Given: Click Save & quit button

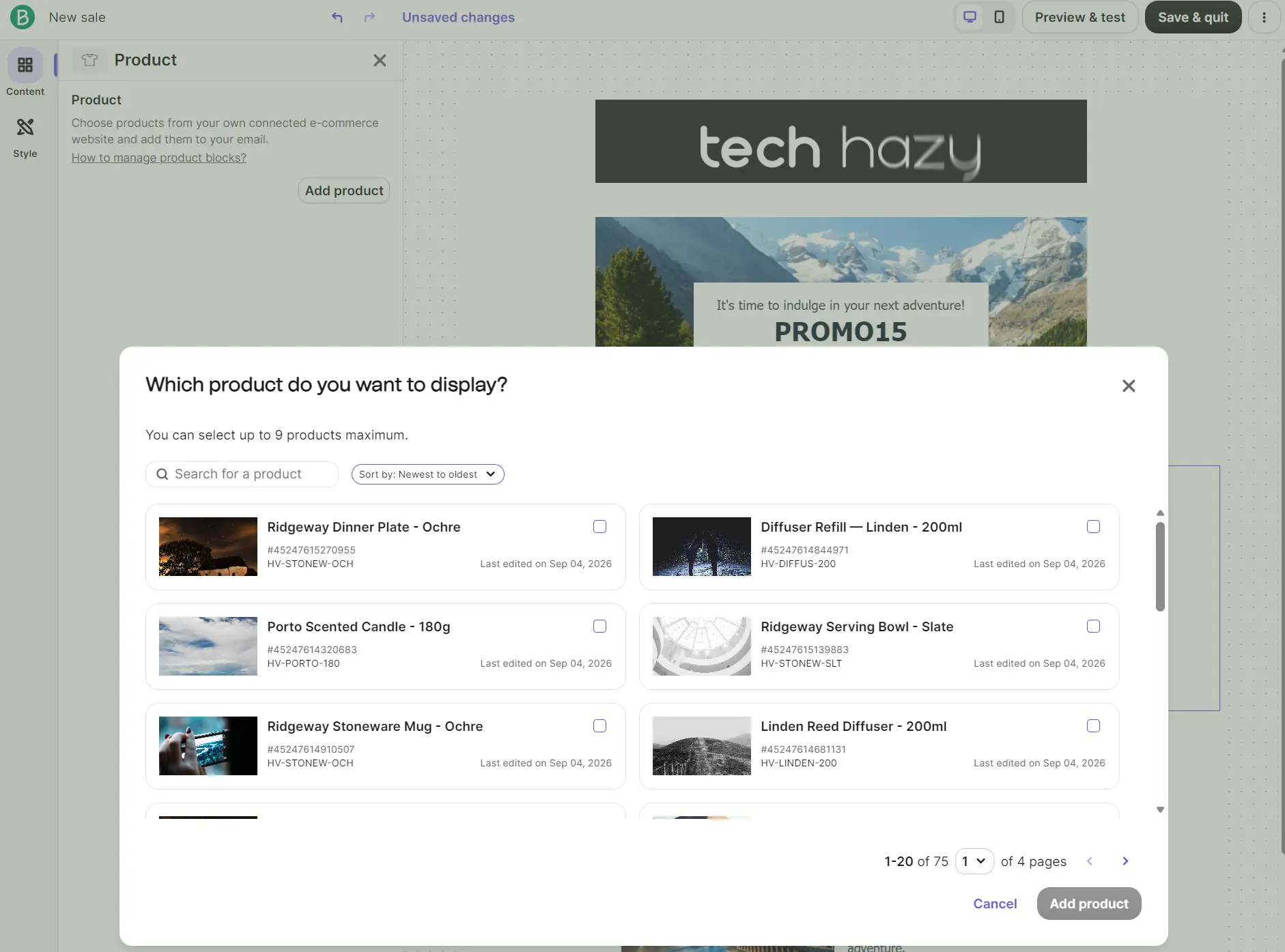Looking at the screenshot, I should pyautogui.click(x=1193, y=17).
